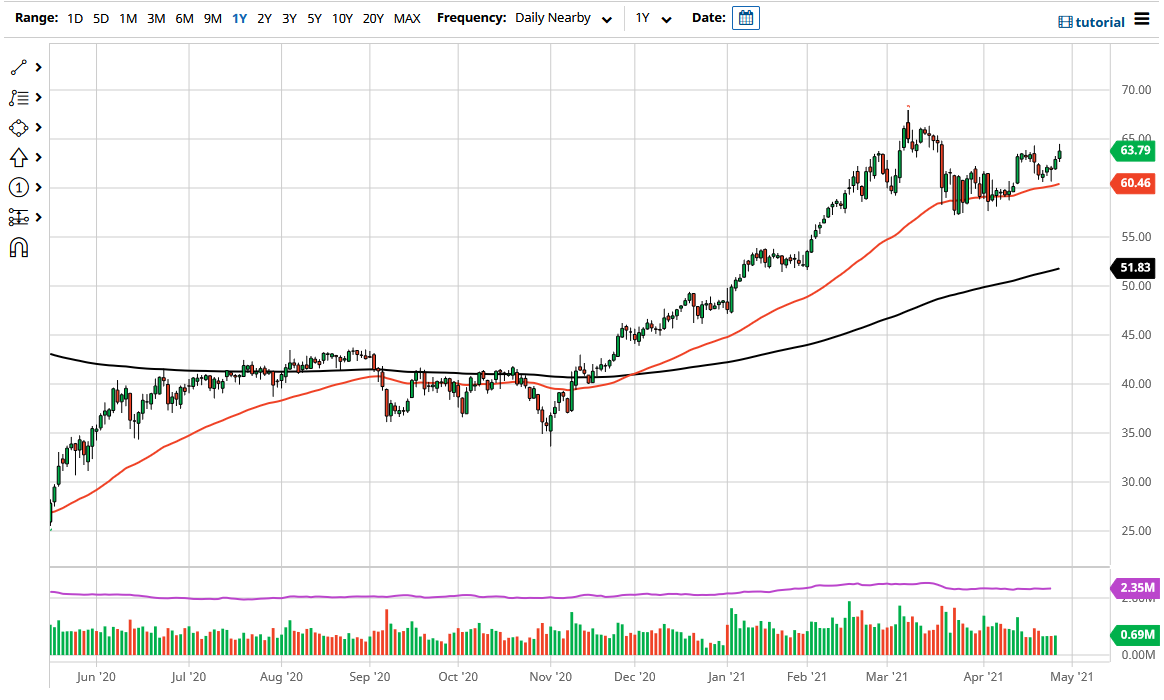Select the 6M range tab
Image resolution: width=1164 pixels, height=700 pixels.
click(x=184, y=18)
